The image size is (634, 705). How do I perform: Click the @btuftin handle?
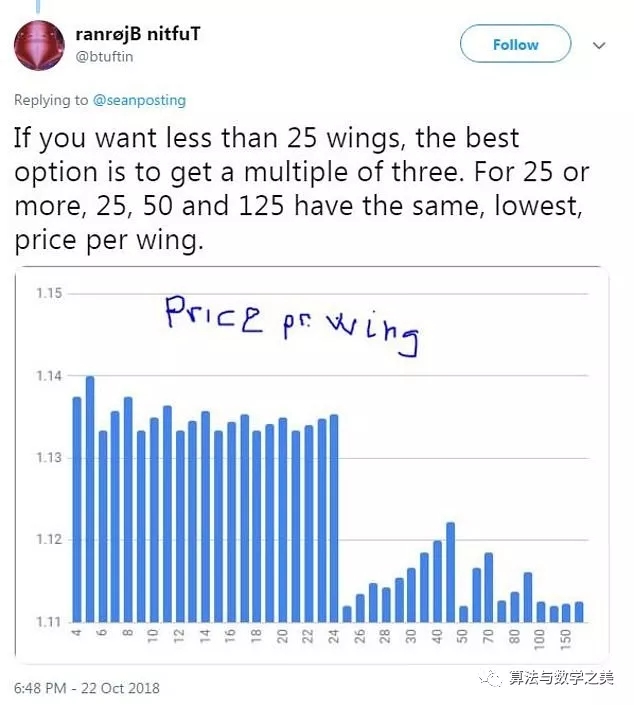104,57
